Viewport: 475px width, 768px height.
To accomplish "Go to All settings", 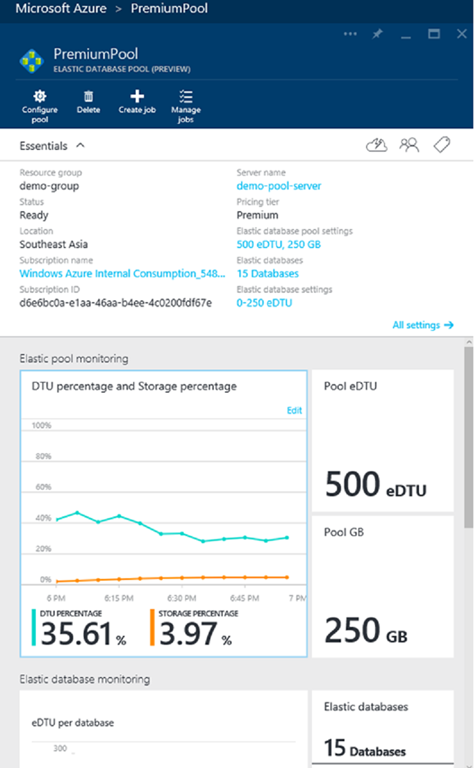I will (423, 325).
